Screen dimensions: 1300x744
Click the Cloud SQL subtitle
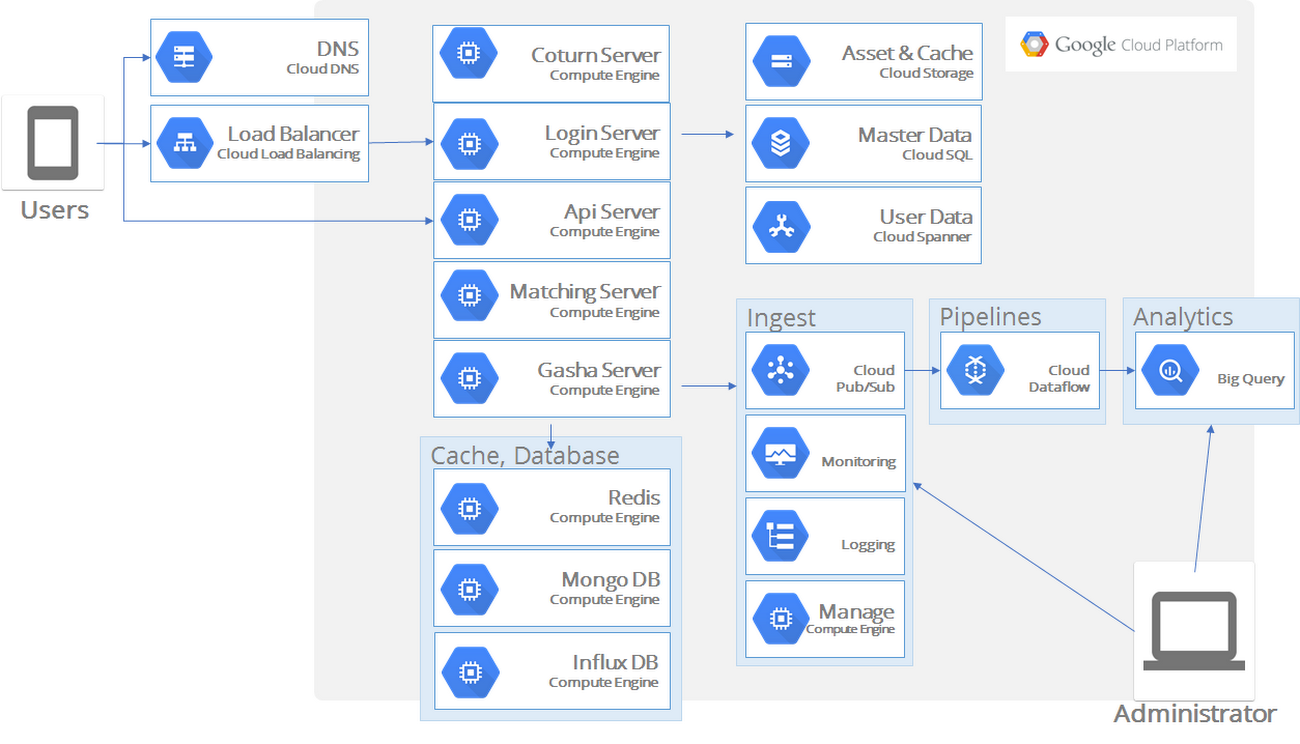937,155
